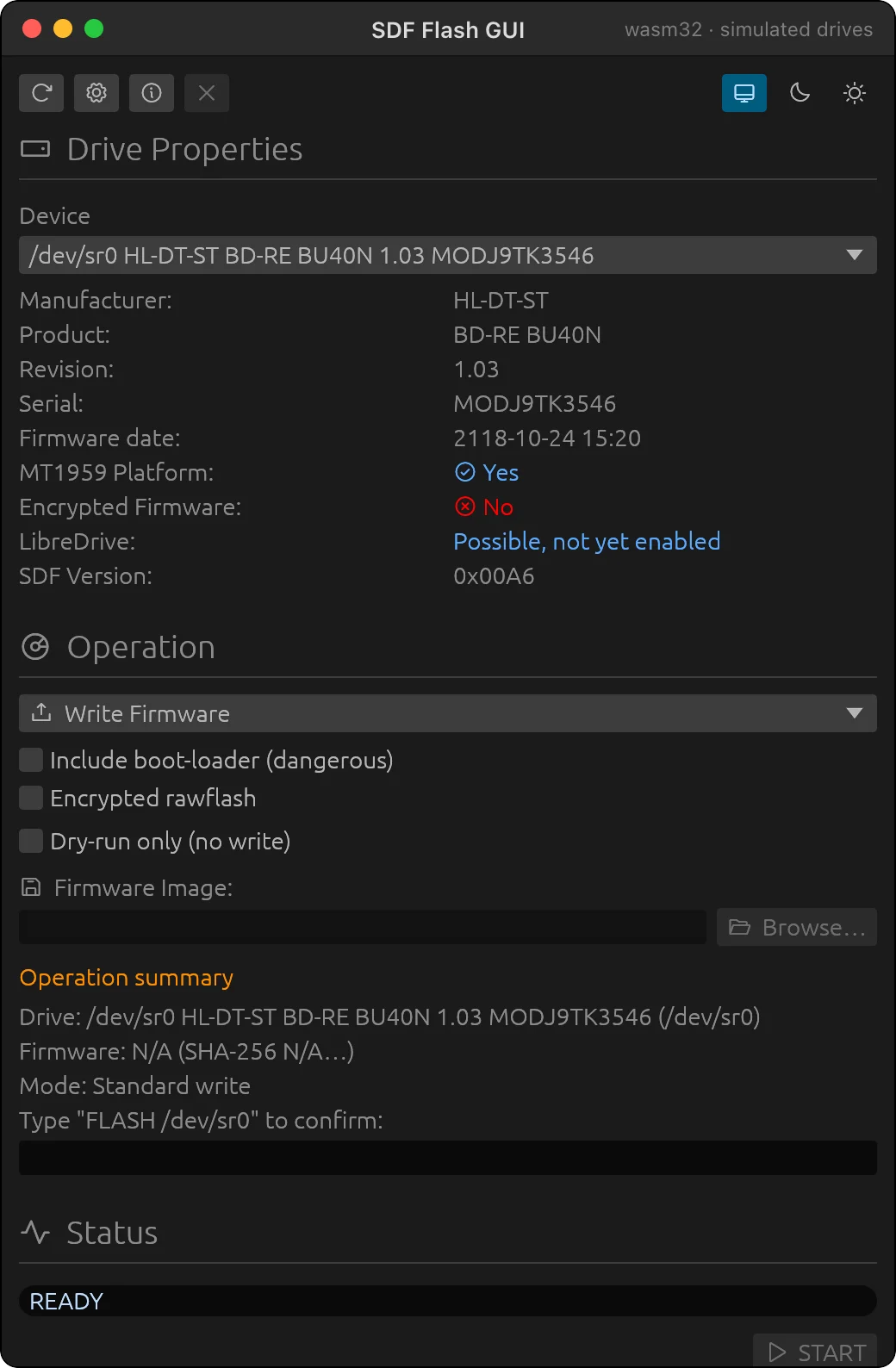Screen dimensions: 896x1368
Task: Click the activity pulse icon beside Status
Action: pyautogui.click(x=35, y=1232)
